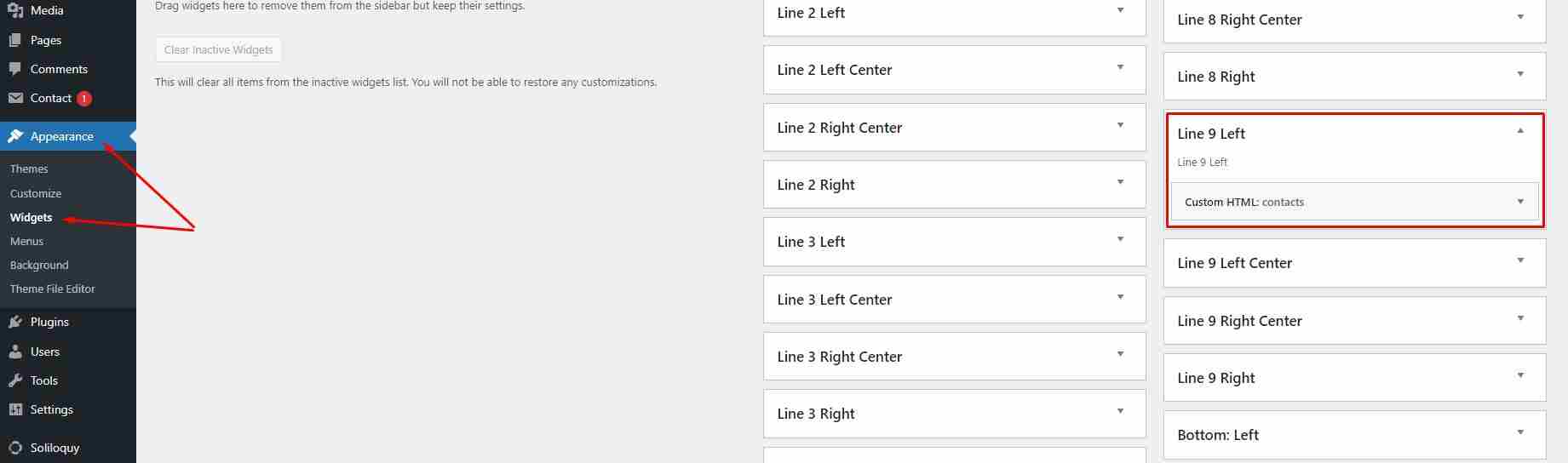Click the Settings icon in the admin menu
The height and width of the screenshot is (463, 1568).
click(15, 409)
